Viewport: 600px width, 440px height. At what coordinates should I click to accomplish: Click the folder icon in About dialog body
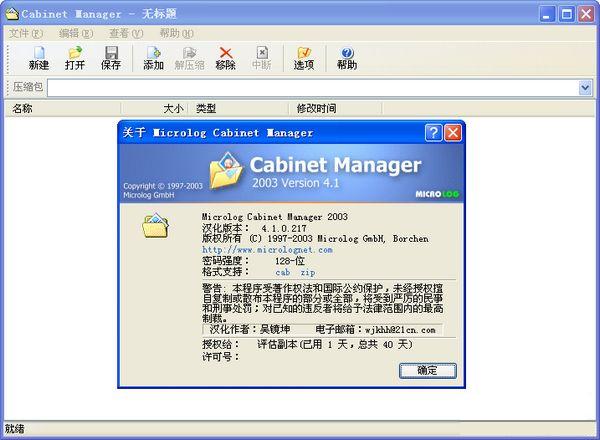pyautogui.click(x=155, y=226)
